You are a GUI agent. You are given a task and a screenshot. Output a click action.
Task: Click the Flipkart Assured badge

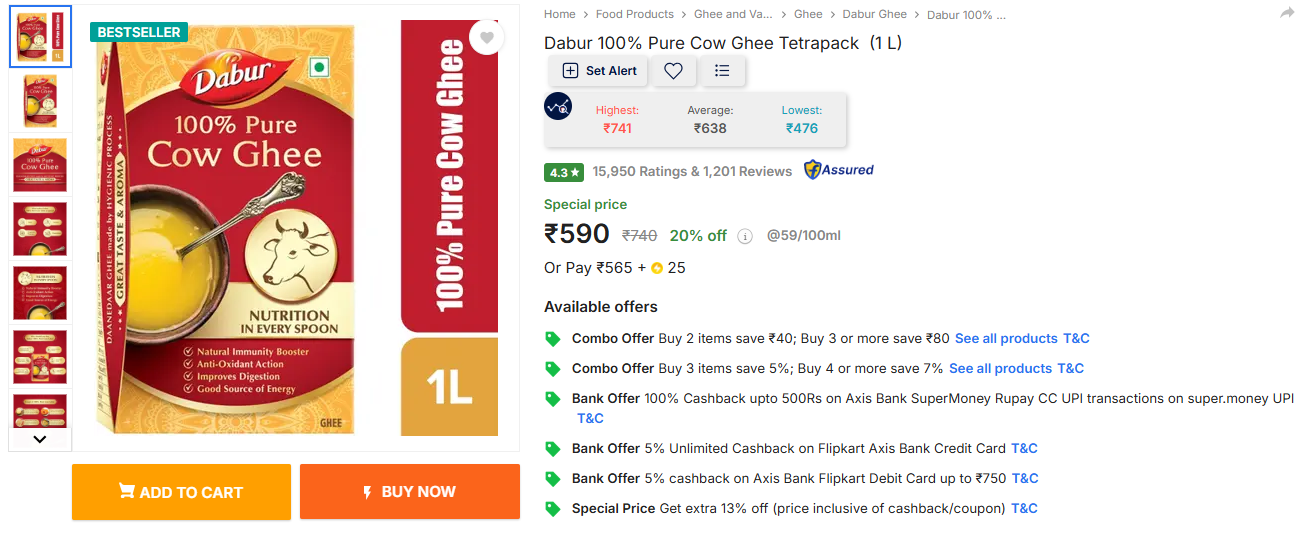pyautogui.click(x=839, y=170)
